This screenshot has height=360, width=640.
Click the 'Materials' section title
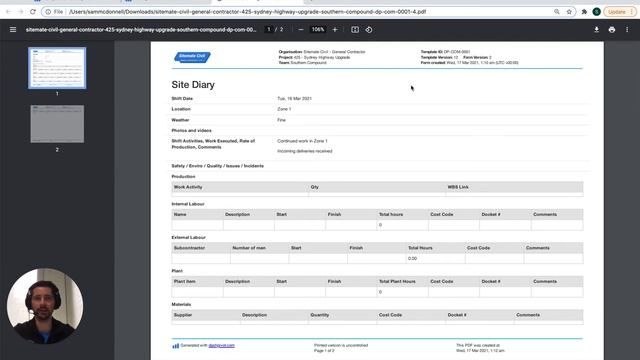tap(181, 304)
